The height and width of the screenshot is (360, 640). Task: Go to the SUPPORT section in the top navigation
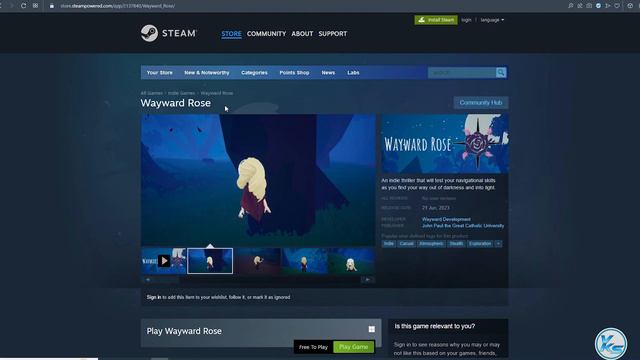click(x=333, y=34)
